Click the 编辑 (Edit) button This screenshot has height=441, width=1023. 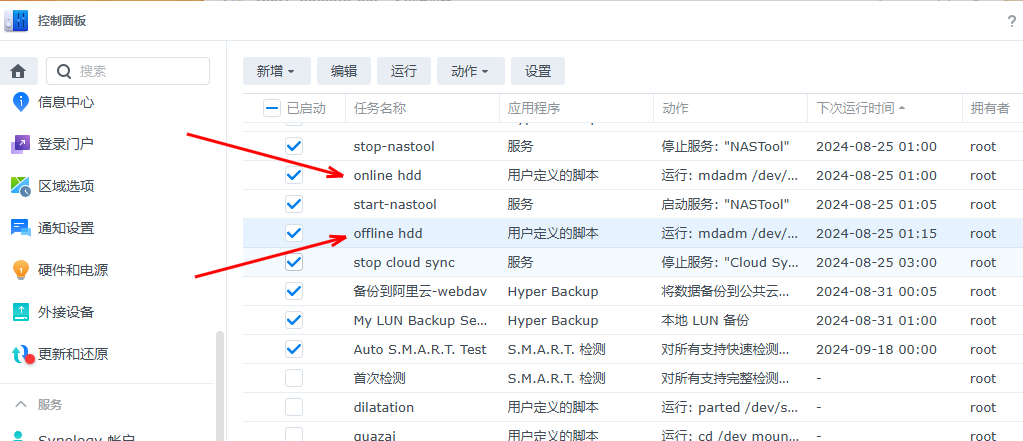click(344, 71)
